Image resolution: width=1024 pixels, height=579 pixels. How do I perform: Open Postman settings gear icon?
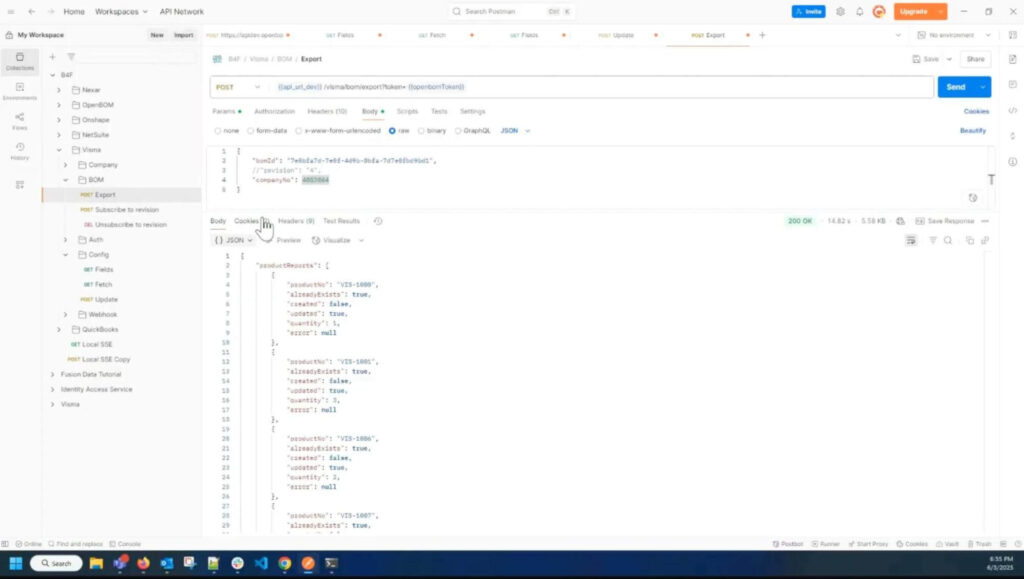coord(840,12)
